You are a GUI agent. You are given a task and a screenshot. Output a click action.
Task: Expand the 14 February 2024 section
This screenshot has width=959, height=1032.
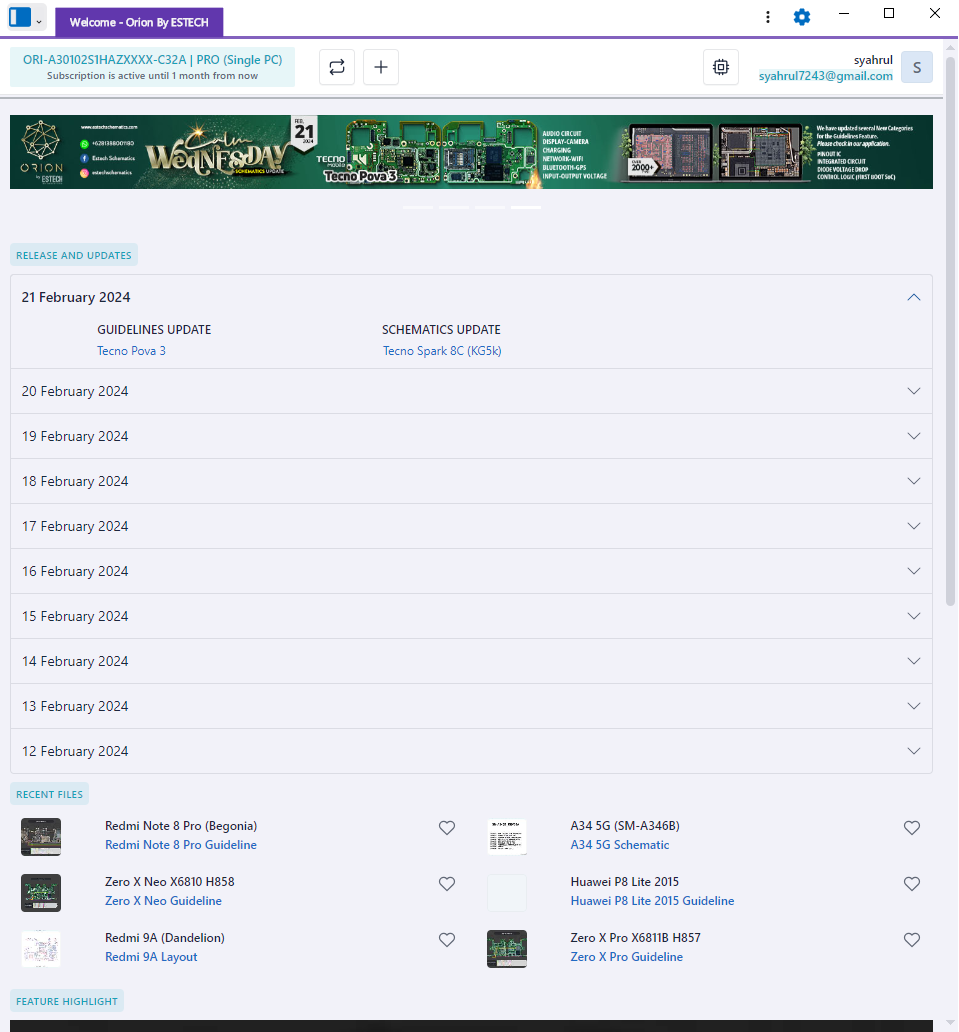click(471, 661)
